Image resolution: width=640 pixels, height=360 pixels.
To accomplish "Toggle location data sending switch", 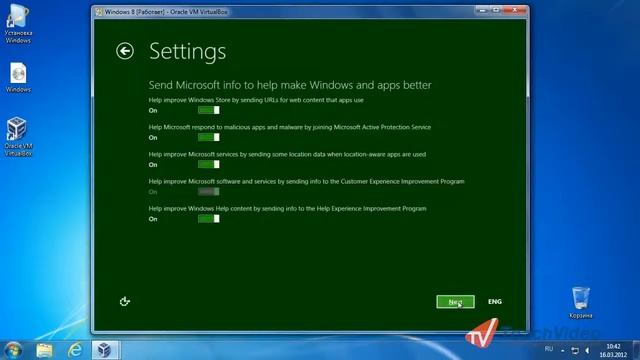I will tap(209, 164).
